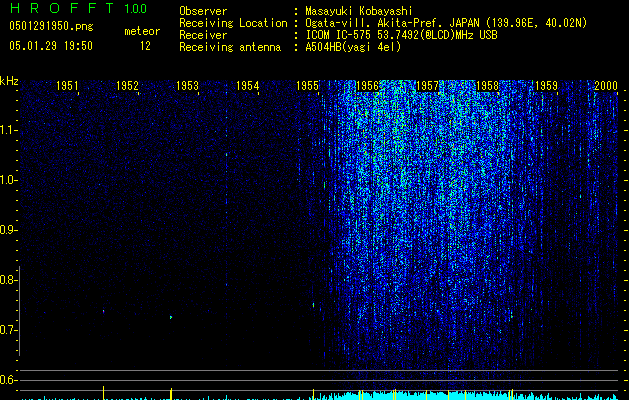Click the 0.8 kHz axis label
Screen dimensions: 629x400
tap(8, 280)
